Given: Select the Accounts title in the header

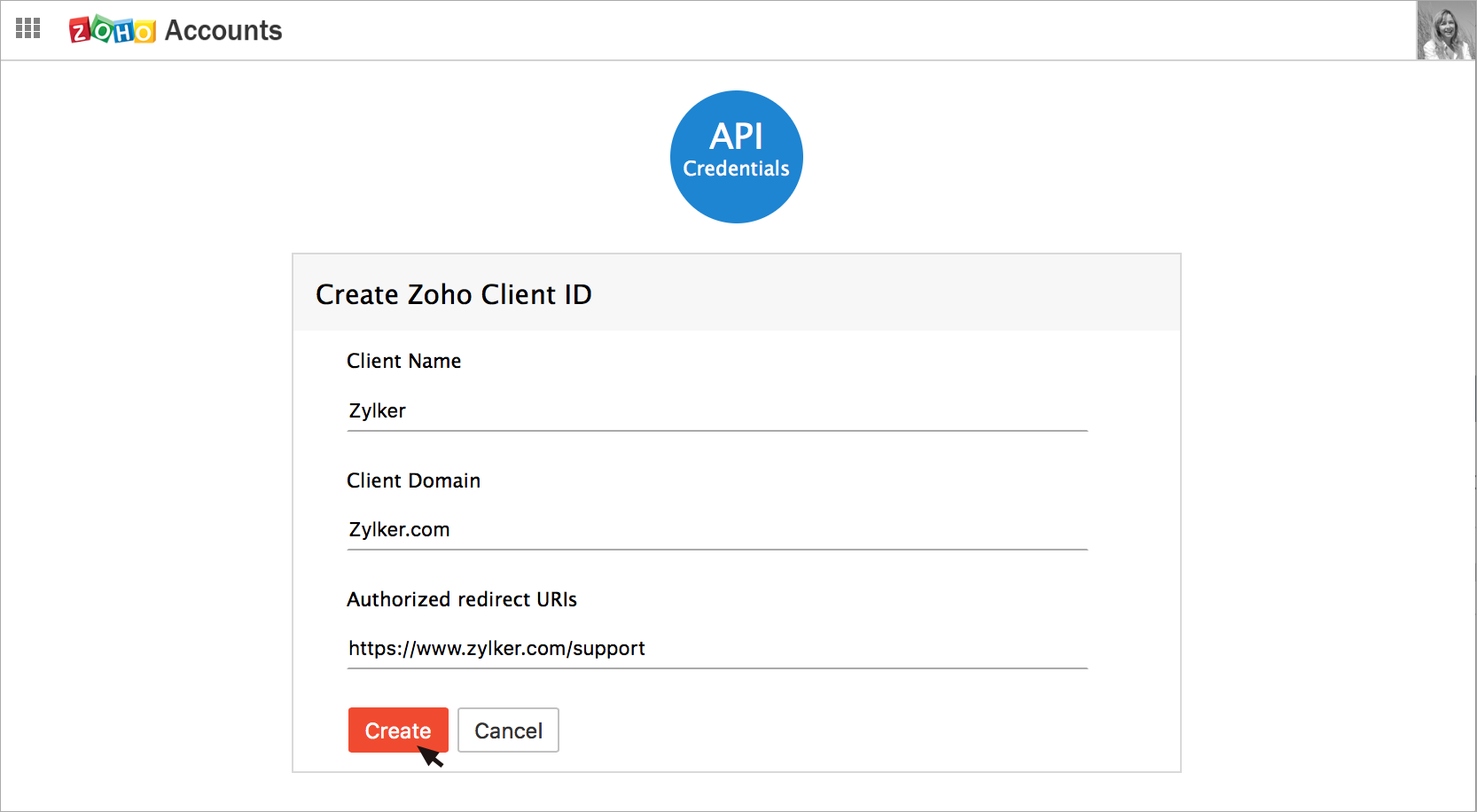Looking at the screenshot, I should pos(223,30).
